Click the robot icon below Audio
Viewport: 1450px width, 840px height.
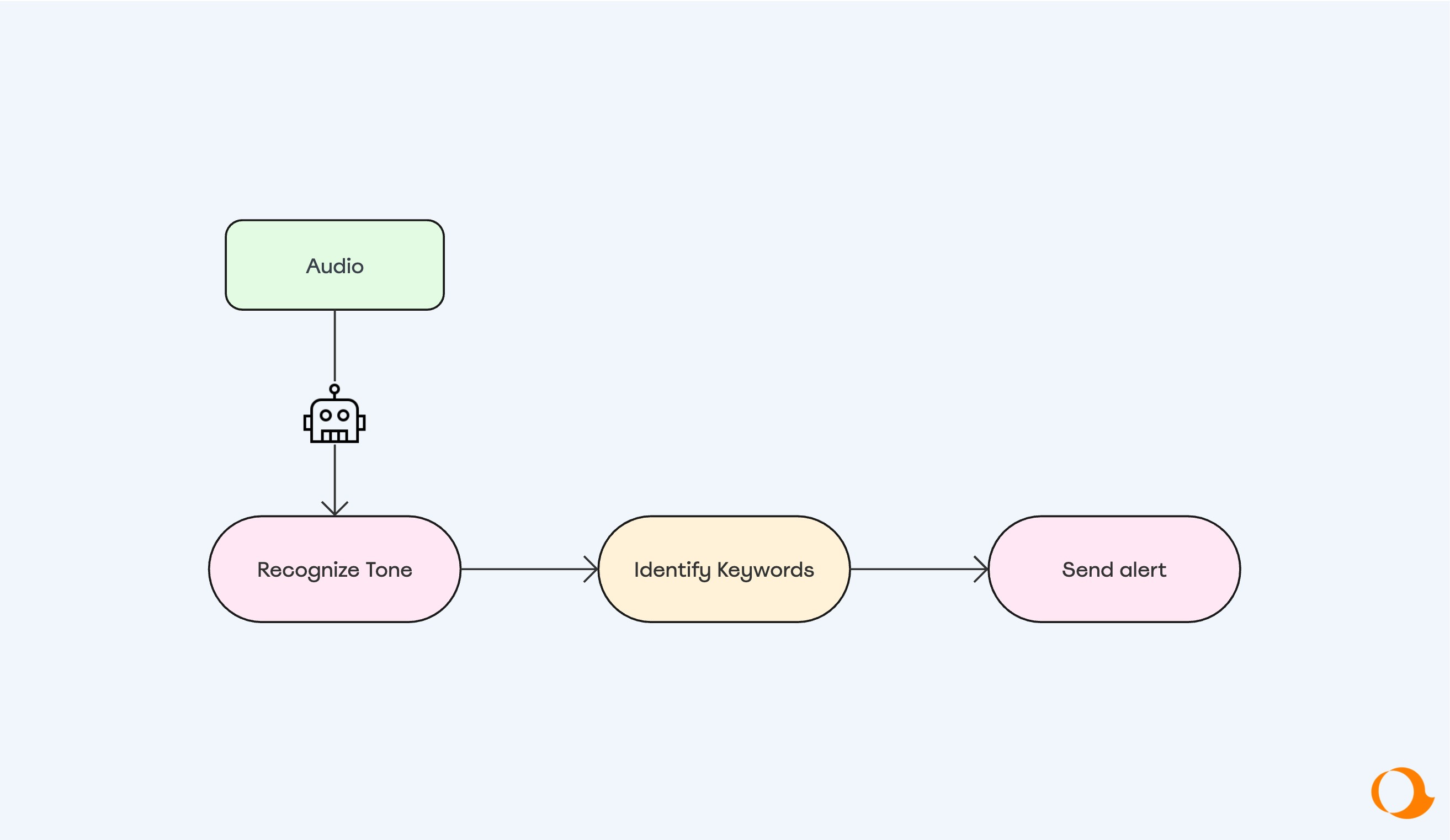334,414
